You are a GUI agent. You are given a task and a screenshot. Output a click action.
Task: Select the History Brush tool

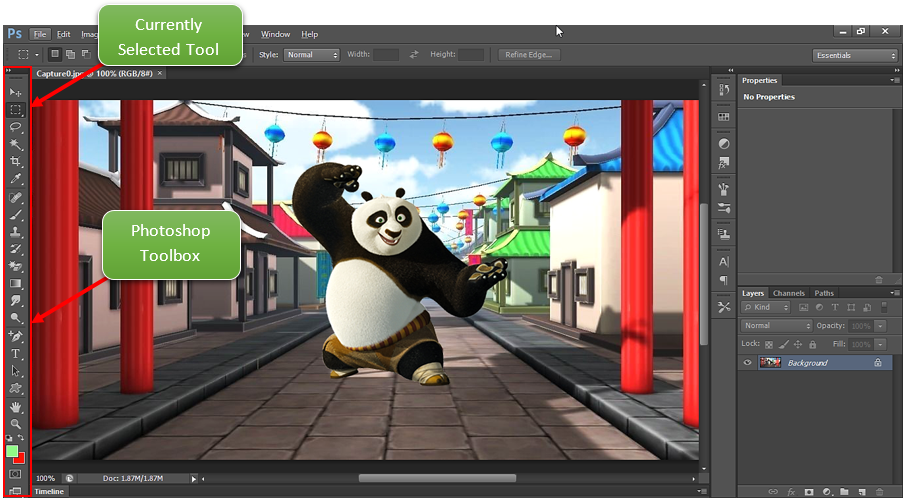16,250
